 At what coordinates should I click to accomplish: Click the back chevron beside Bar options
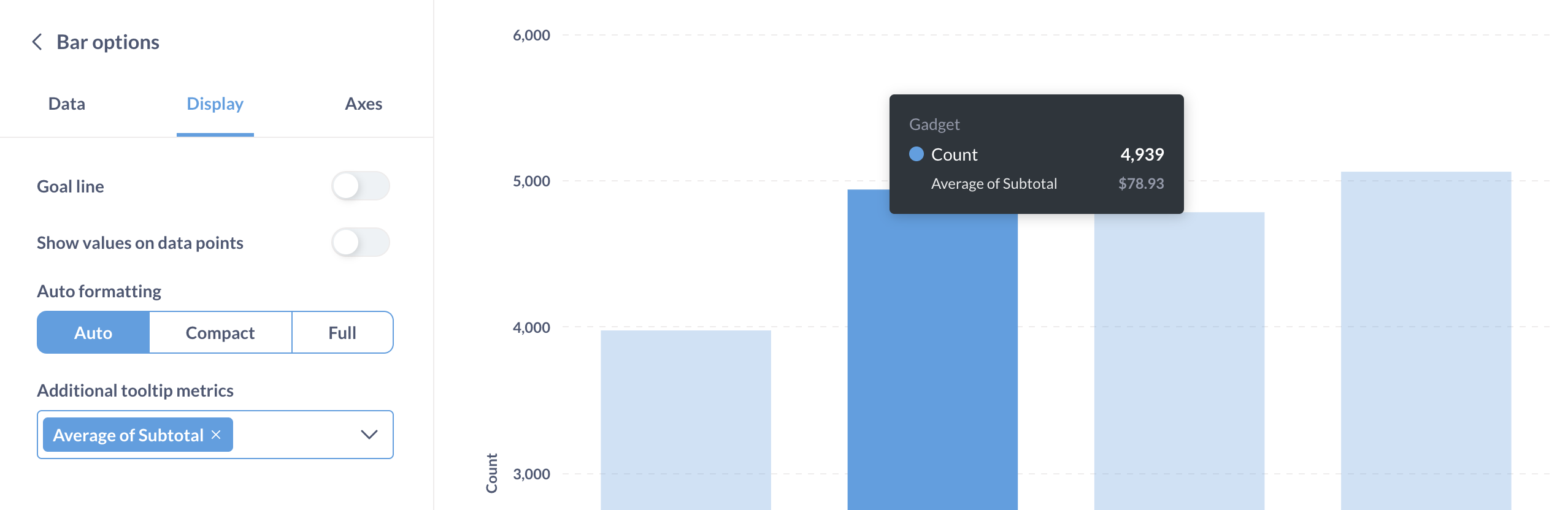click(x=37, y=42)
